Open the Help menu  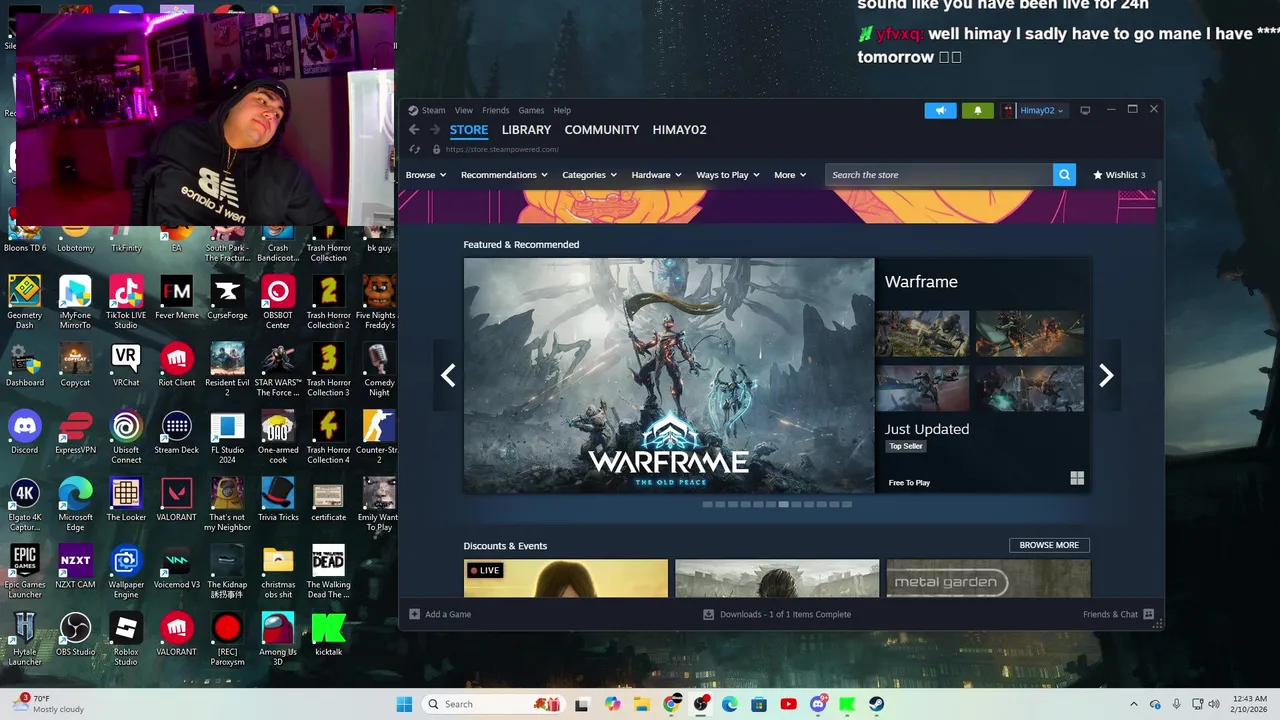click(x=562, y=110)
